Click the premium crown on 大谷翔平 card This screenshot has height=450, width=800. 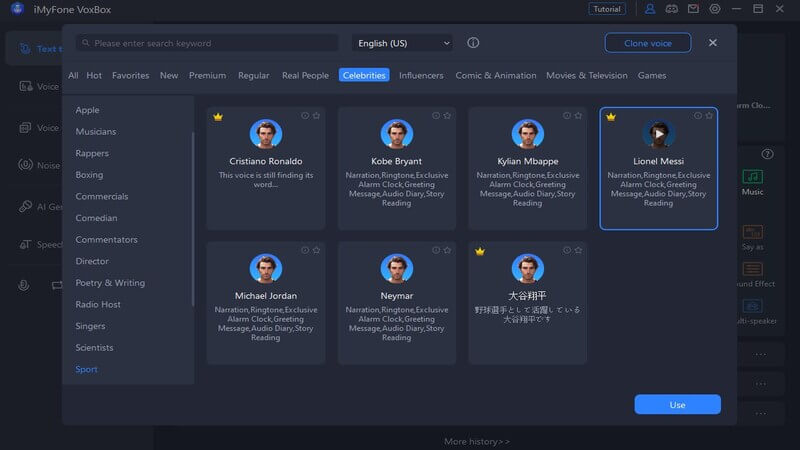coord(480,252)
